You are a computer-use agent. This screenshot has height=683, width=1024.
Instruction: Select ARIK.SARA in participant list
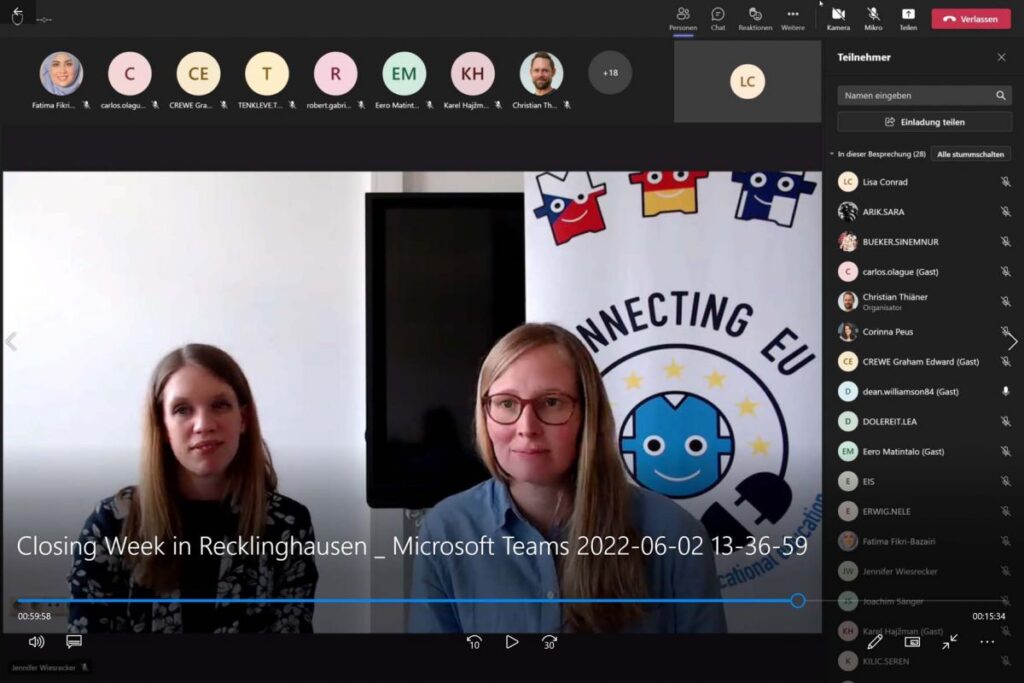[x=924, y=212]
